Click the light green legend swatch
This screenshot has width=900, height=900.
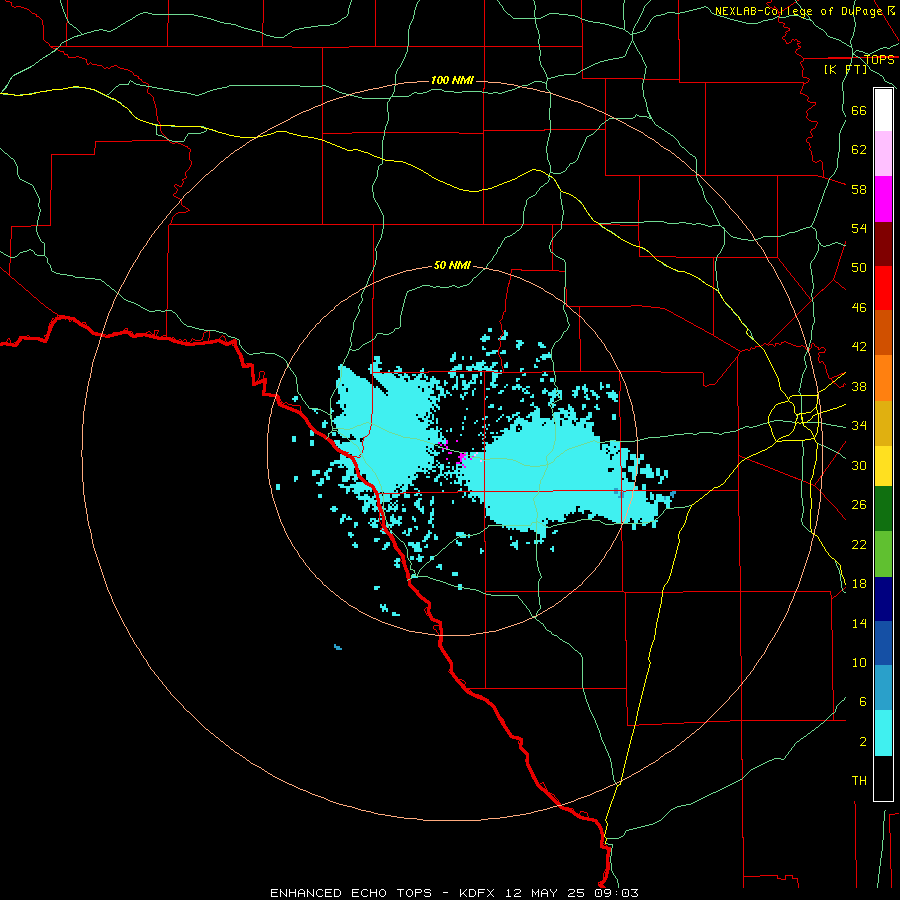(883, 554)
